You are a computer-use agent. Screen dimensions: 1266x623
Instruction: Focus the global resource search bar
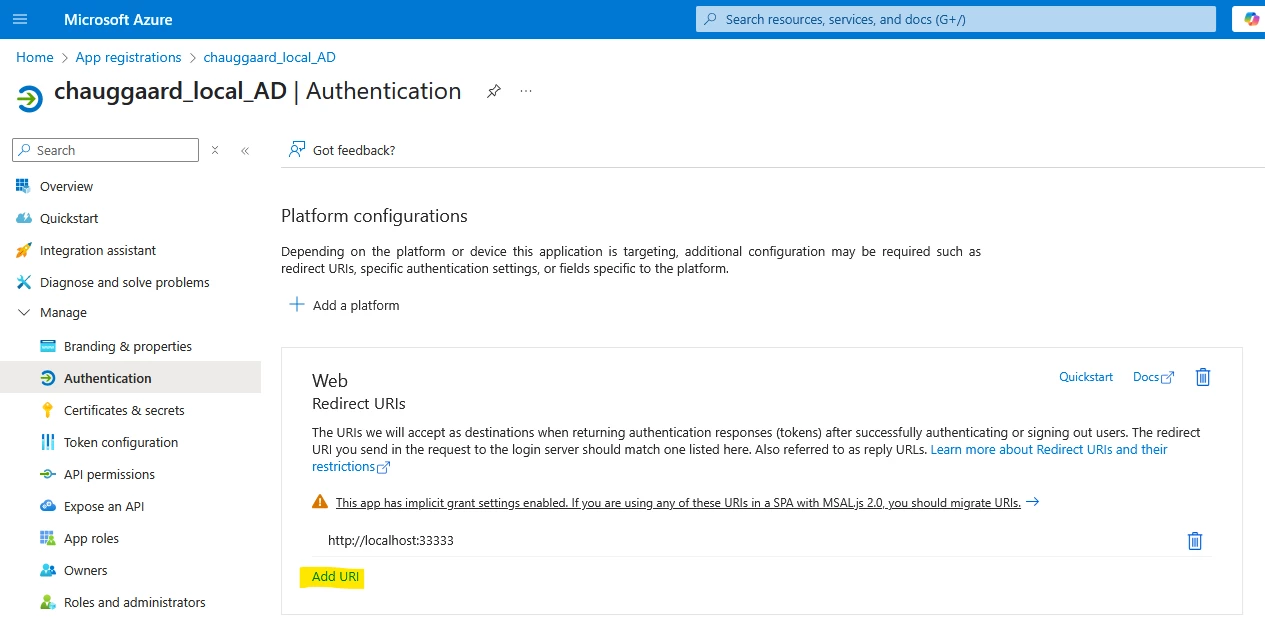point(955,19)
